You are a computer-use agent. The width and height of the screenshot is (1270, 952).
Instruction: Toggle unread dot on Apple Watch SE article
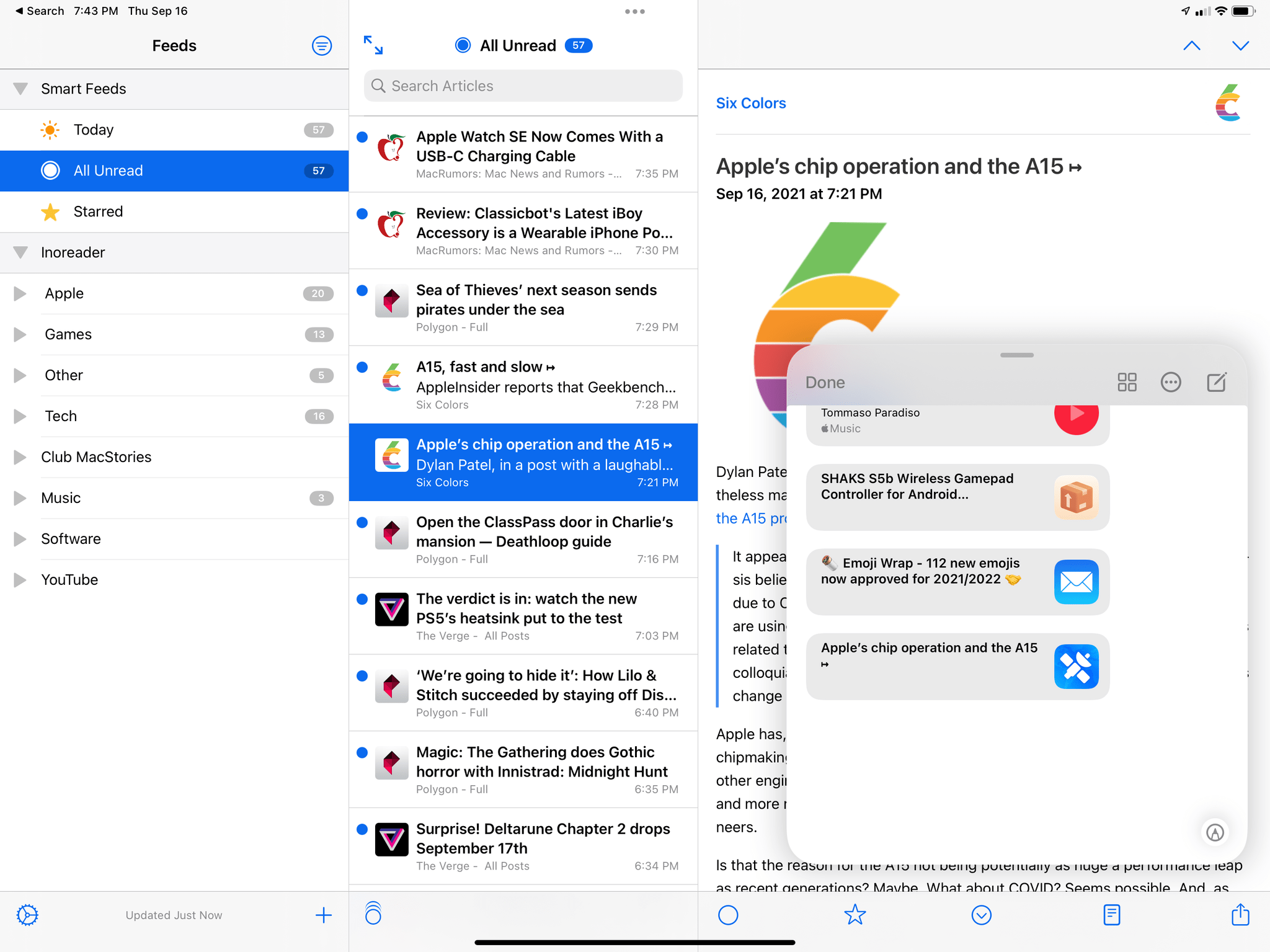coord(363,137)
